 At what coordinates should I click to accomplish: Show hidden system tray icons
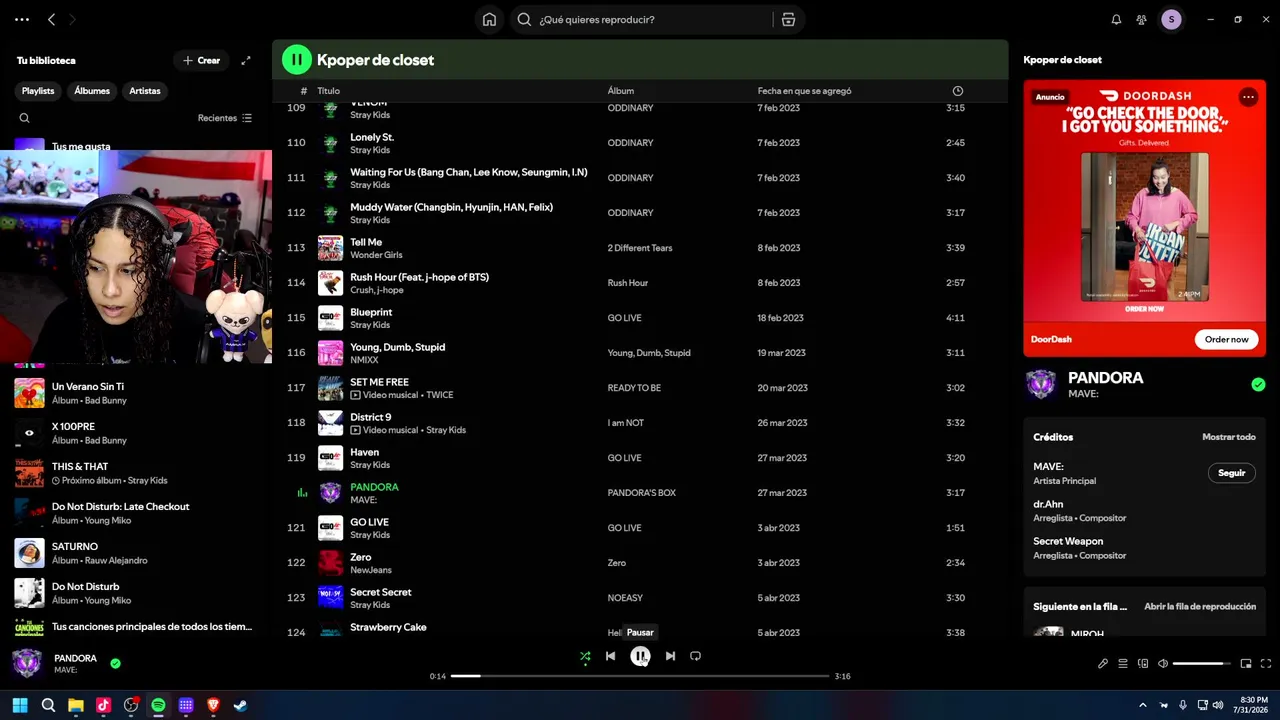coord(1143,705)
